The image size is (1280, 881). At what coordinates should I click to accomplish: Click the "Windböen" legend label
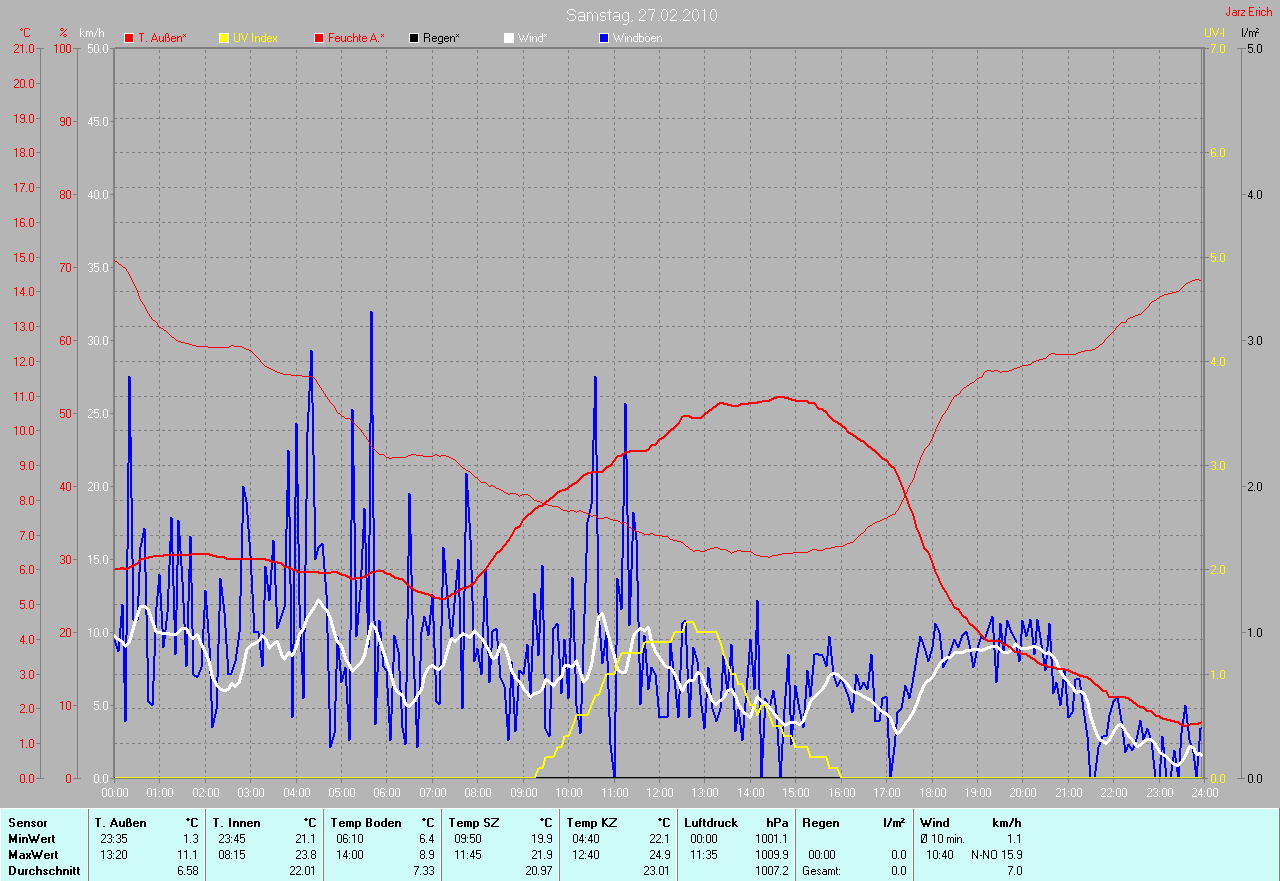click(x=637, y=38)
